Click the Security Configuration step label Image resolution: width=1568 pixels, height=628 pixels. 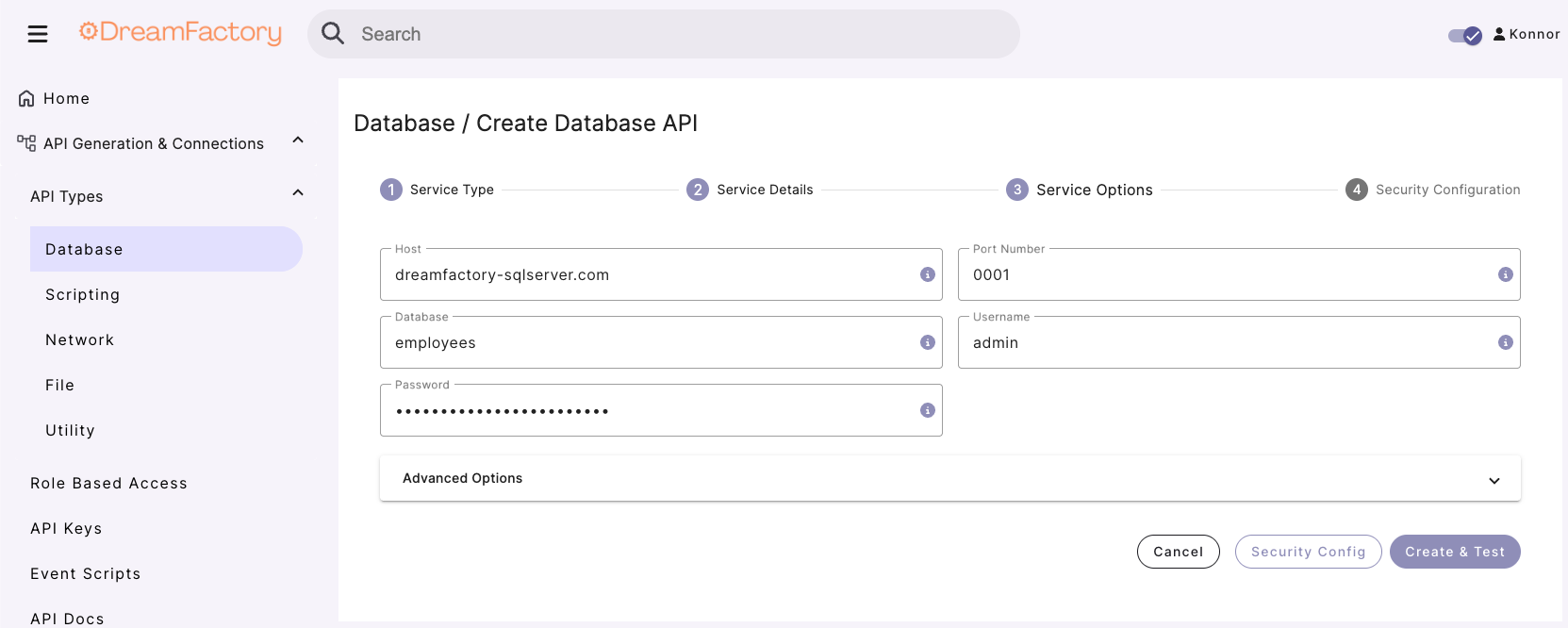click(x=1448, y=190)
